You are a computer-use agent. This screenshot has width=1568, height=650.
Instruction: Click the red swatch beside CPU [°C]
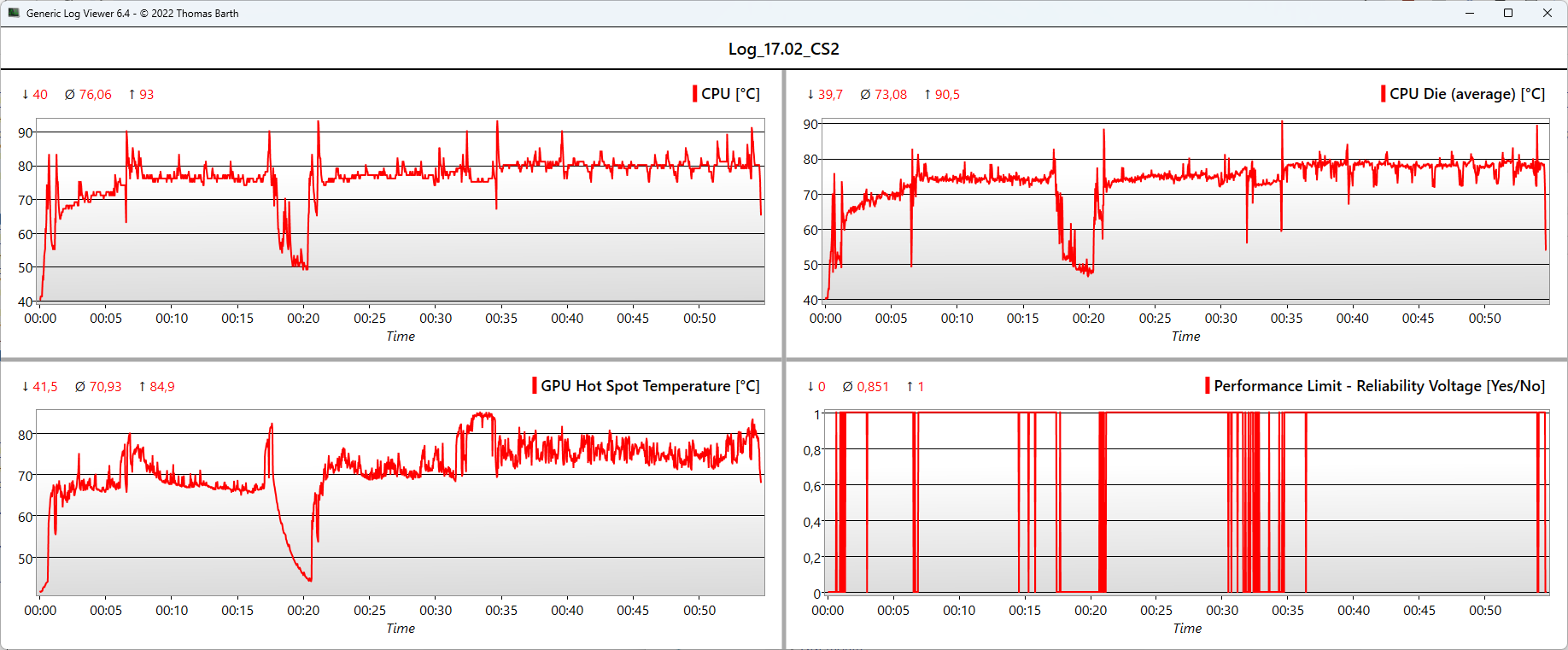(695, 94)
